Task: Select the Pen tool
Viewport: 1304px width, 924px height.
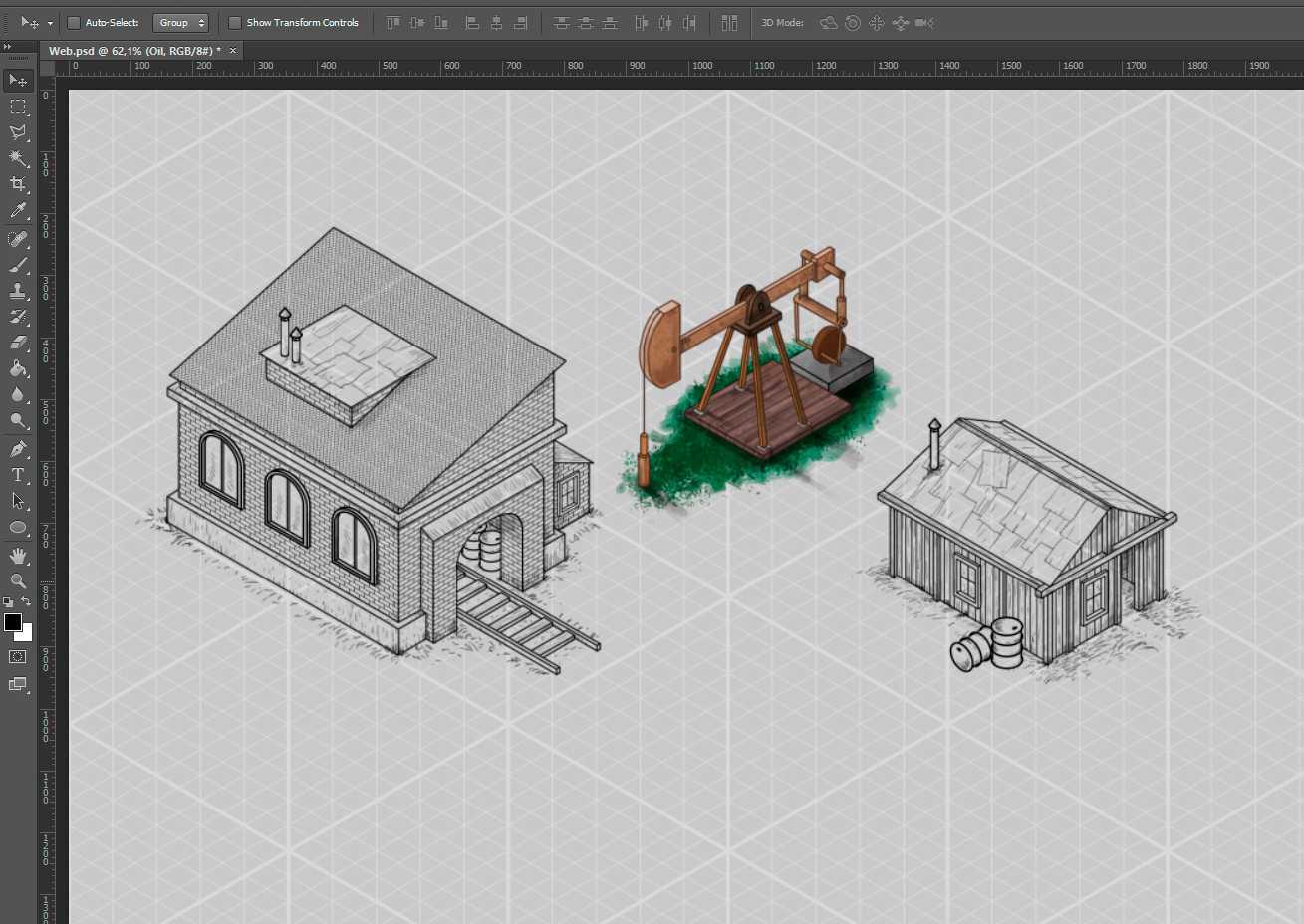Action: click(x=18, y=449)
